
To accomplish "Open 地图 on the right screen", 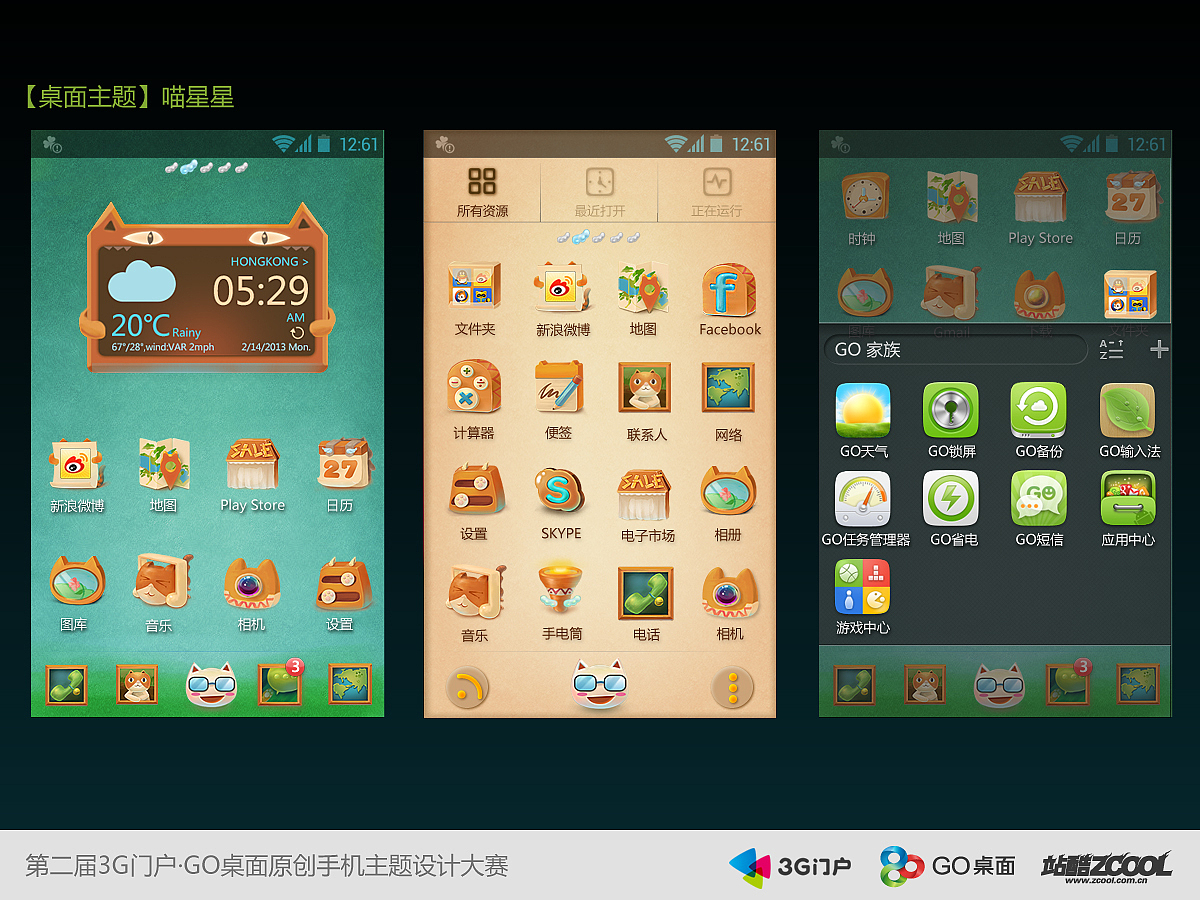I will (x=951, y=197).
